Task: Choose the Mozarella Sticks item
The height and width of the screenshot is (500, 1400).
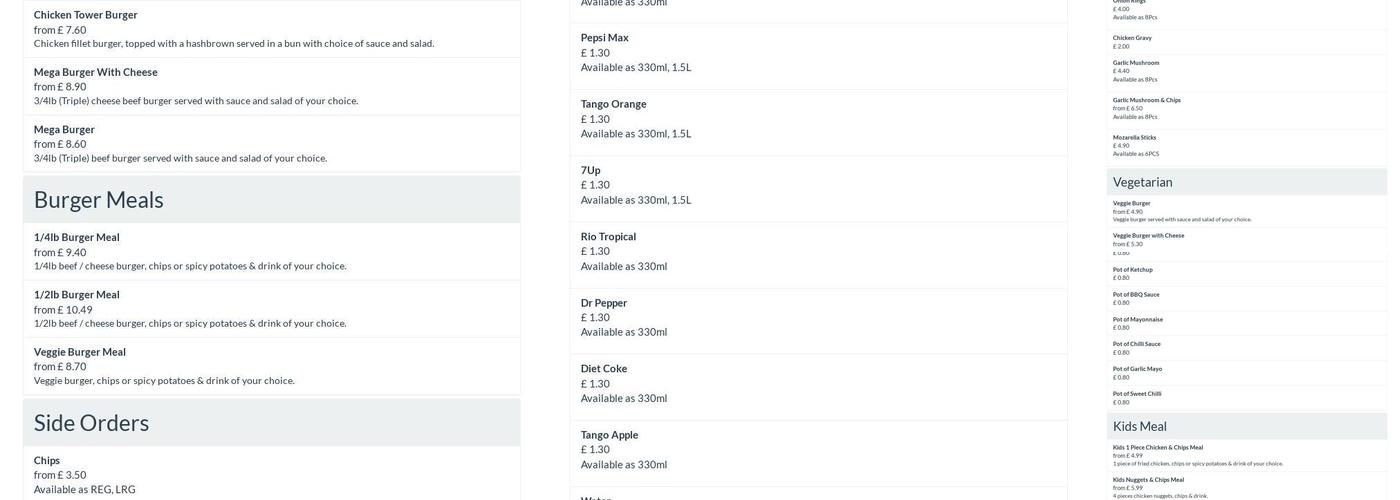Action: 1135,138
